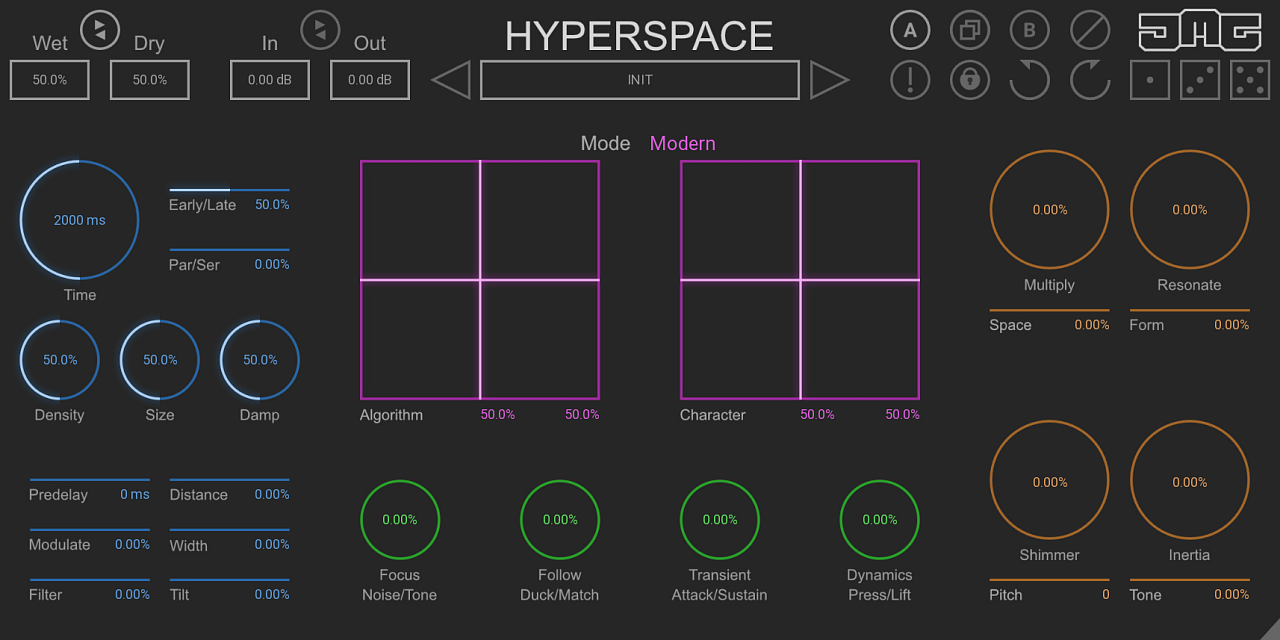Open the INIT preset selector
Image resolution: width=1280 pixels, height=640 pixels.
click(640, 80)
